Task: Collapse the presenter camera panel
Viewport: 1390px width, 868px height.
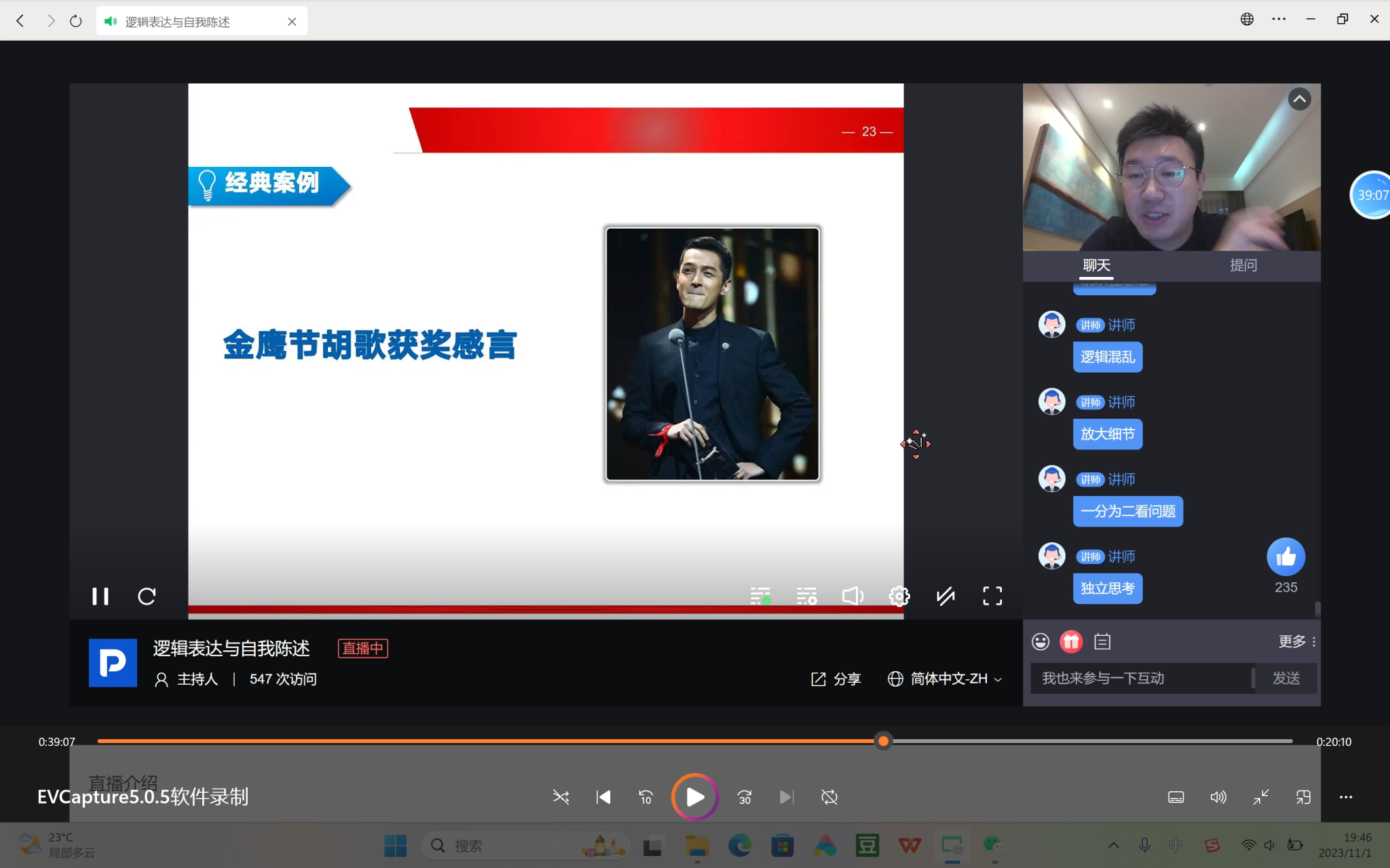Action: [1299, 100]
